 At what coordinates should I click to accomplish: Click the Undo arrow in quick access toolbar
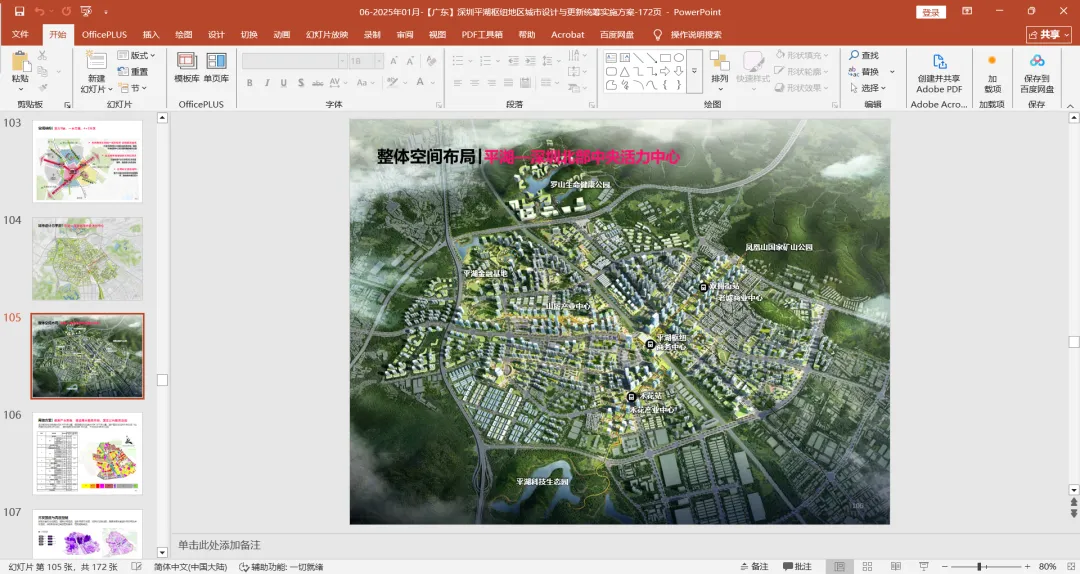pos(39,12)
